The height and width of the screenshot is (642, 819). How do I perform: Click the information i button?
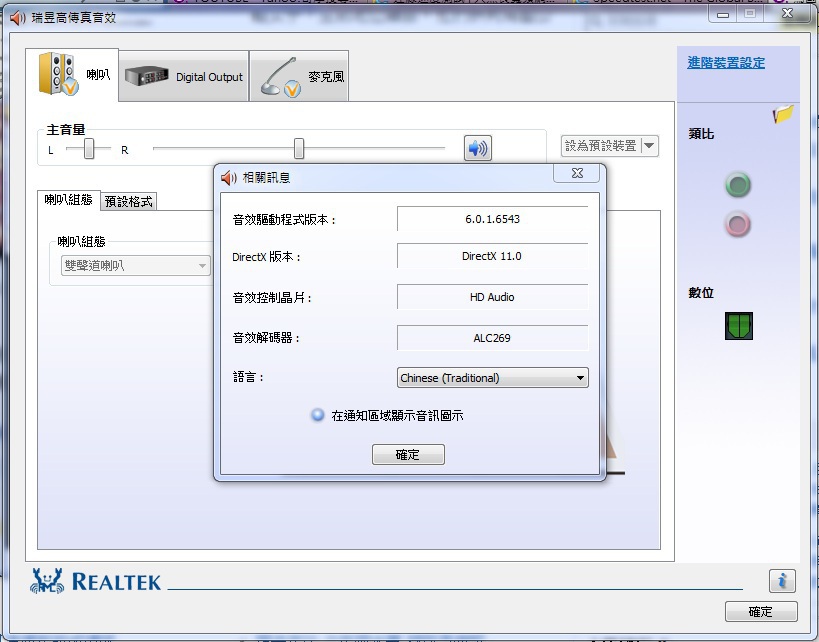tap(782, 581)
